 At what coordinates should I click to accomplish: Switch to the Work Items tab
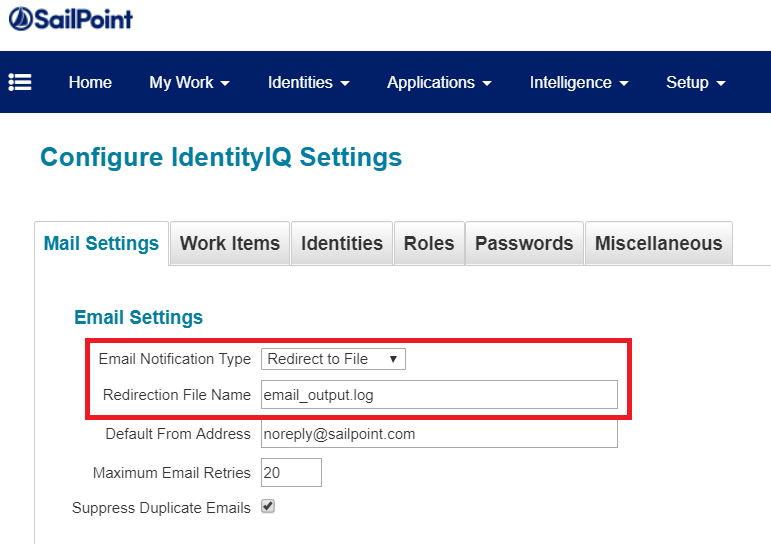230,243
